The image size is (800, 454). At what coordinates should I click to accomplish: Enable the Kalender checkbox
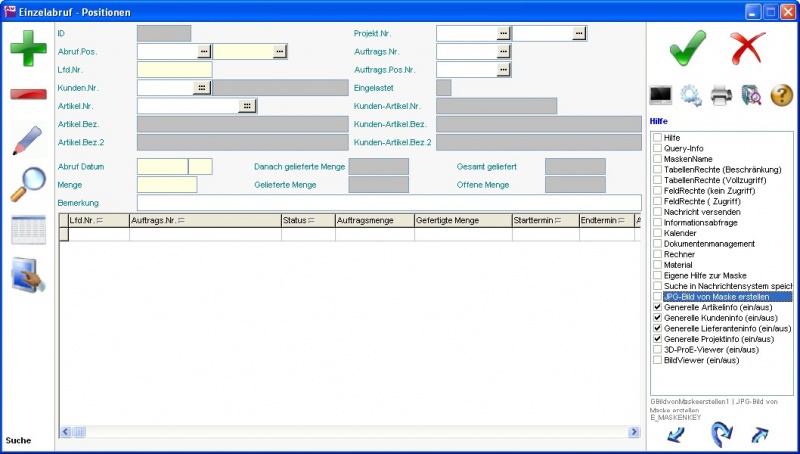[657, 233]
